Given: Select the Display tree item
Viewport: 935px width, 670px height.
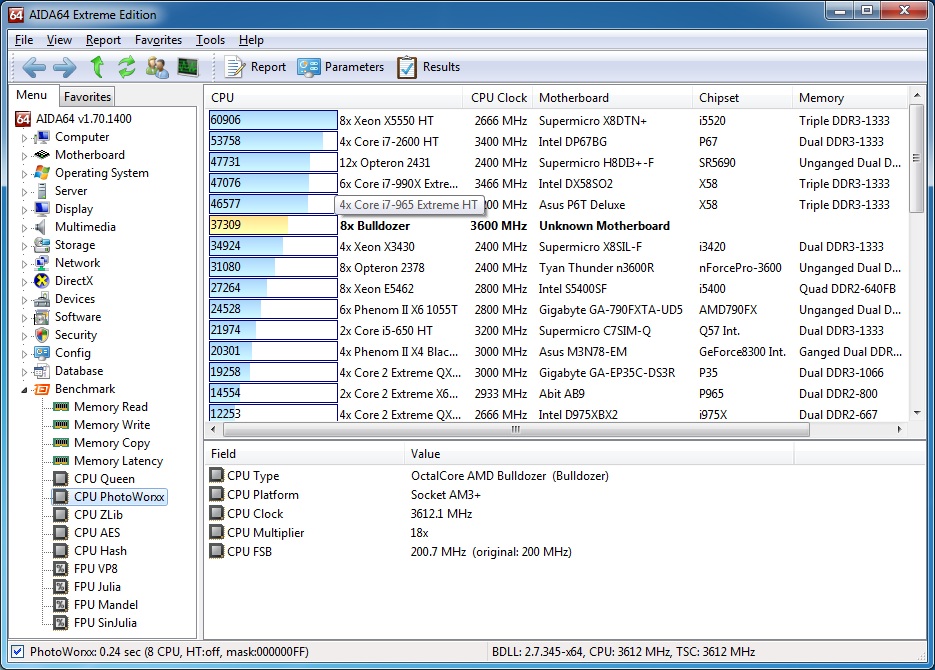Looking at the screenshot, I should click(74, 209).
